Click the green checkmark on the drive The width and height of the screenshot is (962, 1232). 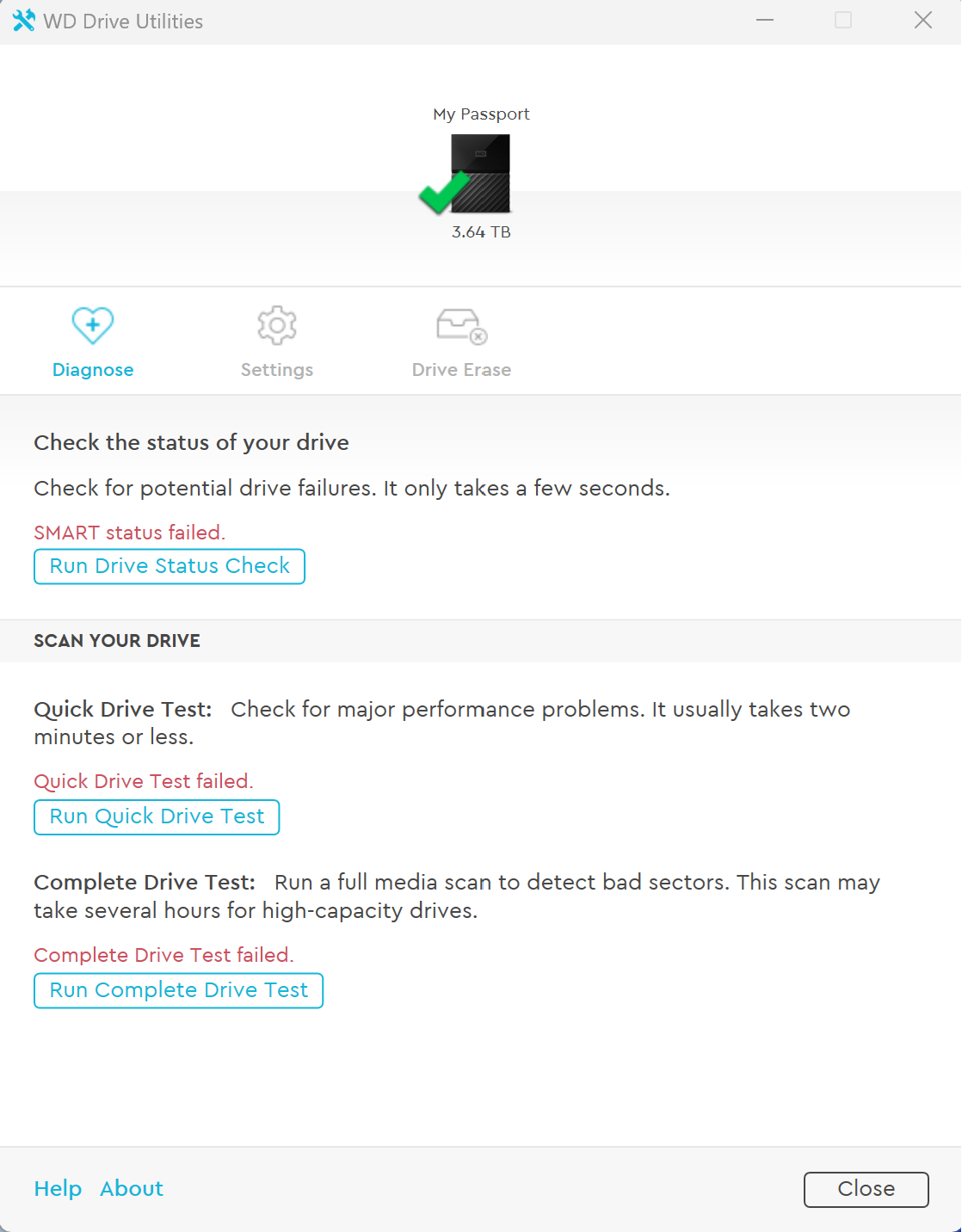442,193
